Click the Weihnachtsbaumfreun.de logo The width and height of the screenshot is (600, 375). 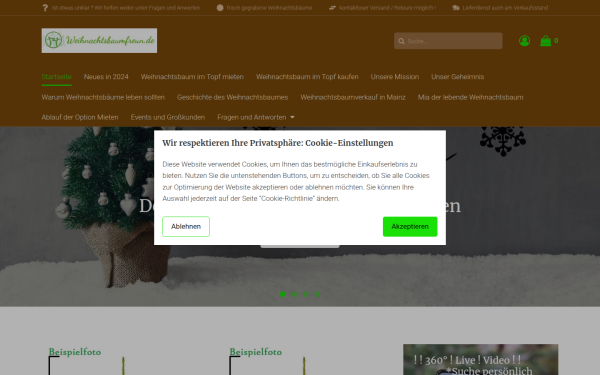pyautogui.click(x=99, y=41)
